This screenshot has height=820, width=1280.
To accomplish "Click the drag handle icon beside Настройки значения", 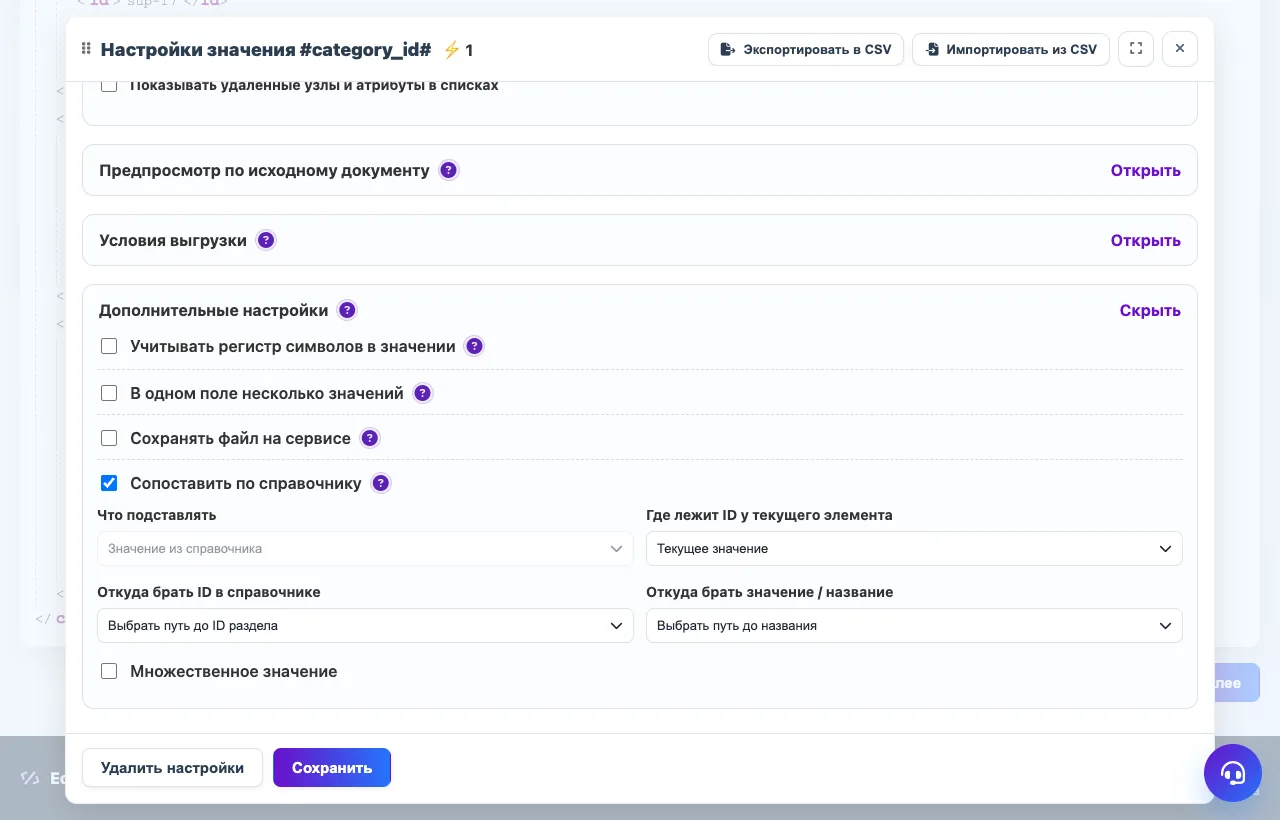I will (x=86, y=49).
